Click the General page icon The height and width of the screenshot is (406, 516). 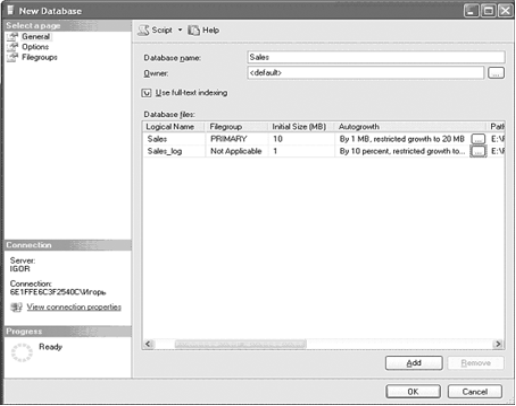(x=13, y=36)
